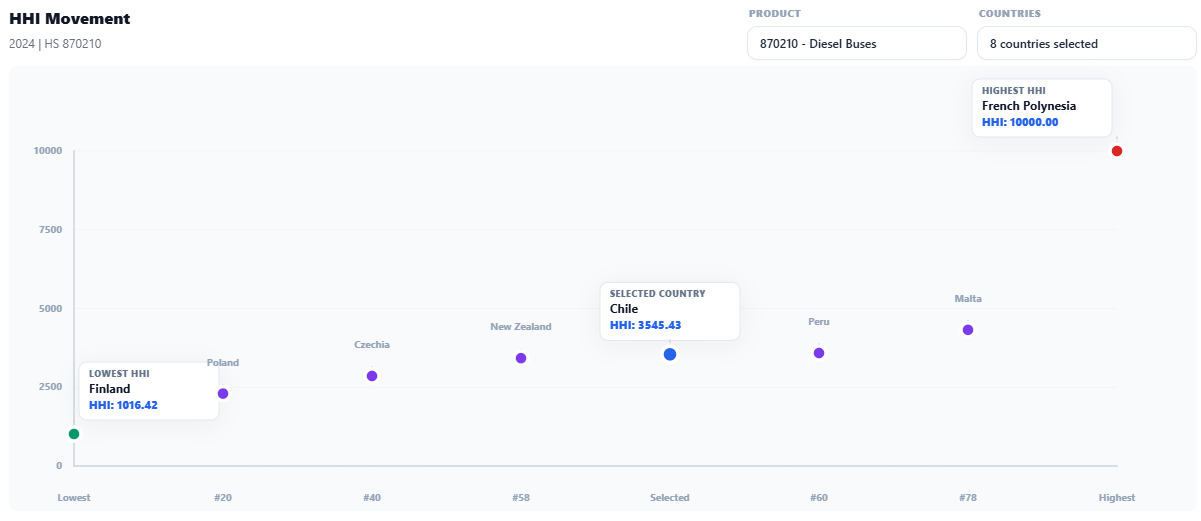Select the purple Peru data point
The width and height of the screenshot is (1201, 521).
819,353
